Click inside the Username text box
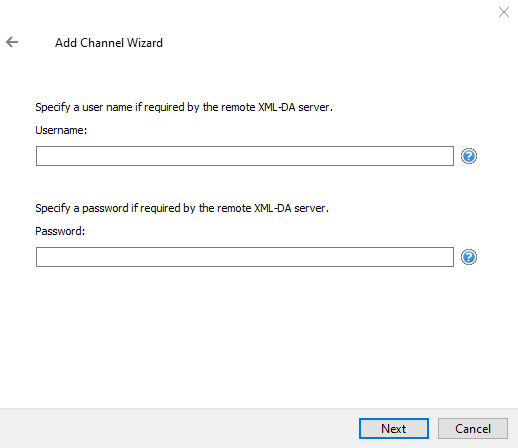Viewport: 518px width, 448px height. [245, 156]
